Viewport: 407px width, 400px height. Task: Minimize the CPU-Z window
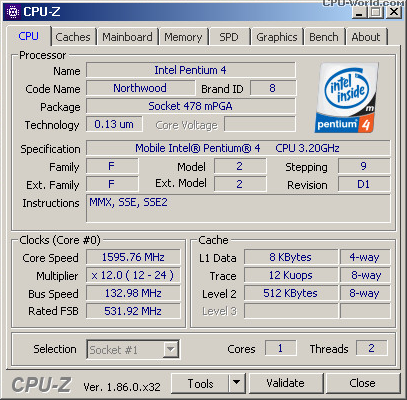pos(359,12)
